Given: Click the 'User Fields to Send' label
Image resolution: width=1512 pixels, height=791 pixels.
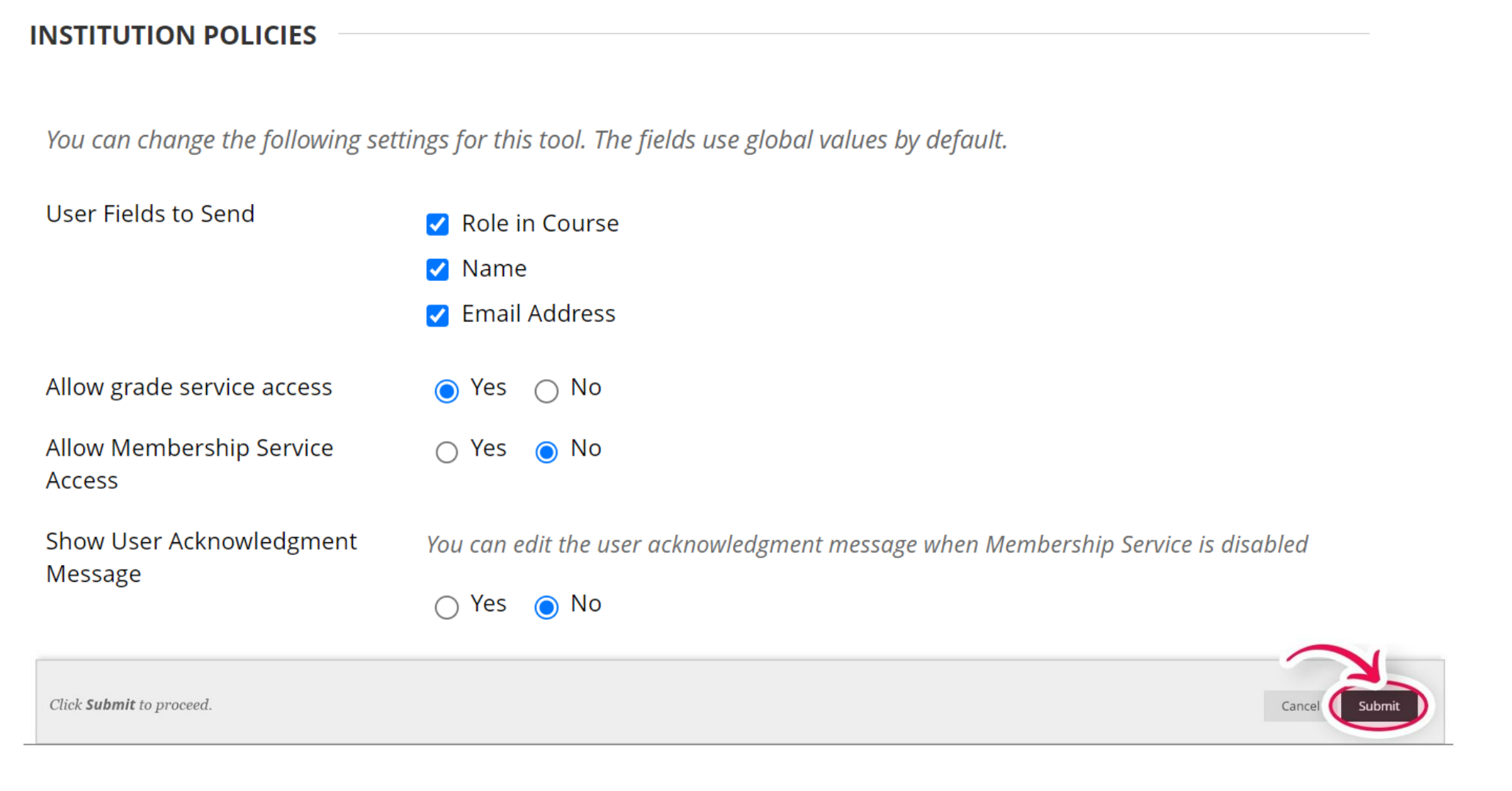Looking at the screenshot, I should (x=150, y=214).
